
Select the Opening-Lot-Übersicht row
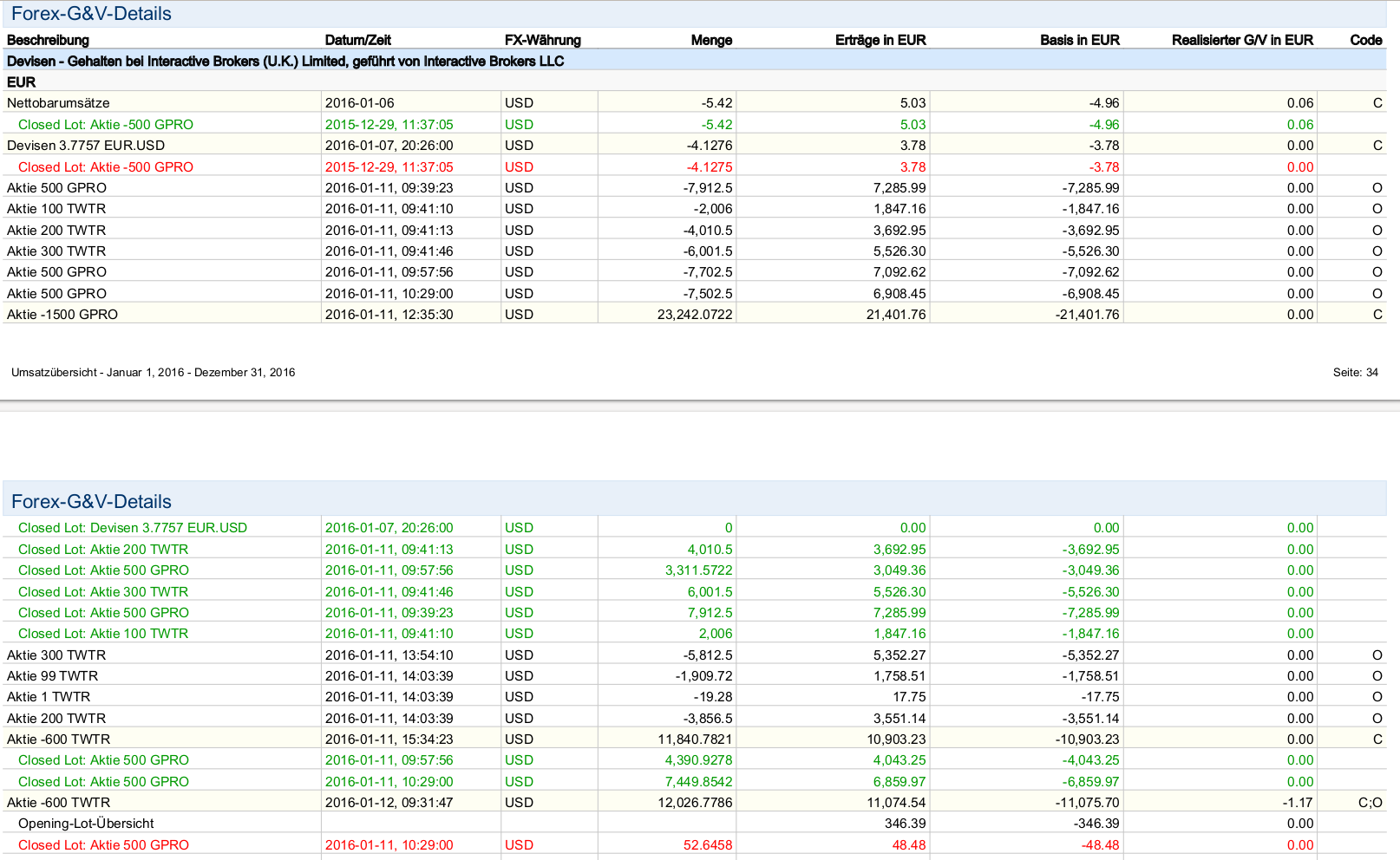[86, 824]
